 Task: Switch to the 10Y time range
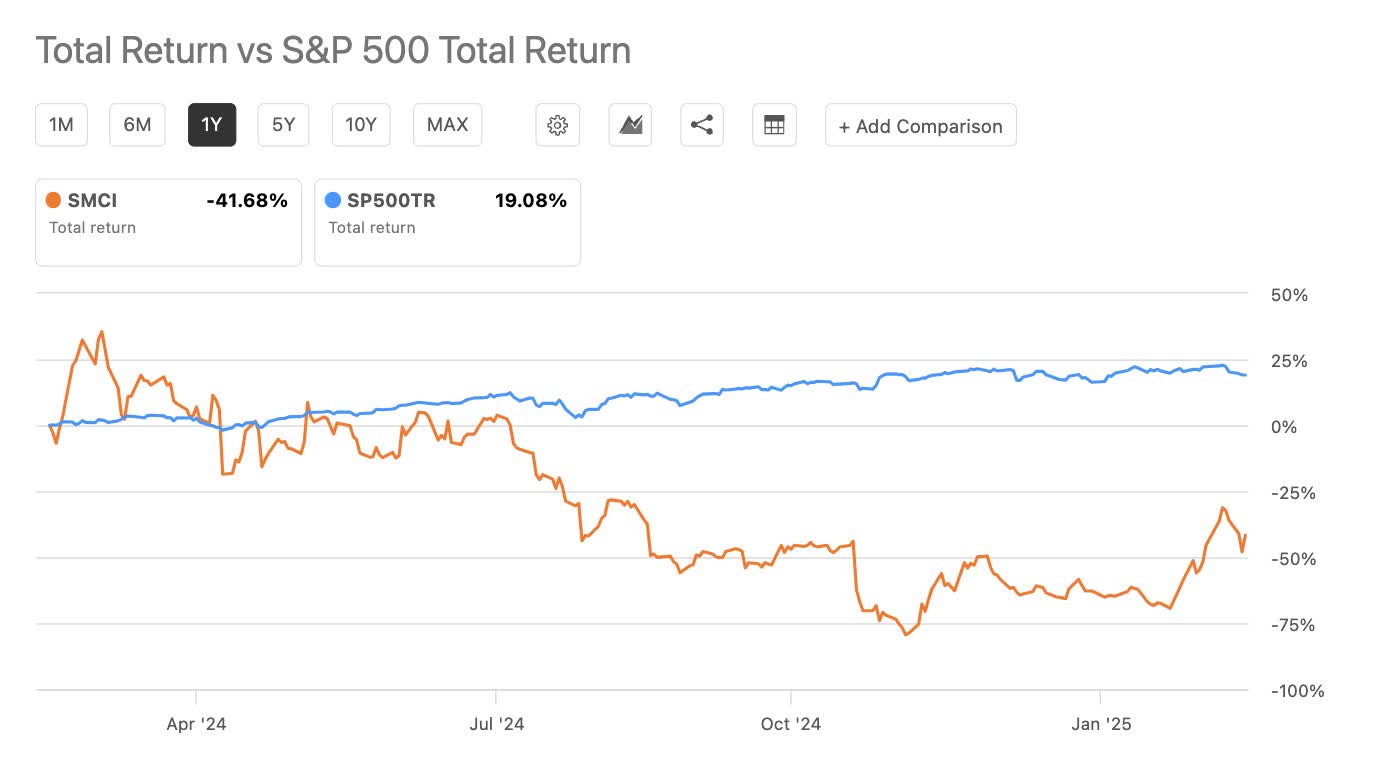click(360, 124)
